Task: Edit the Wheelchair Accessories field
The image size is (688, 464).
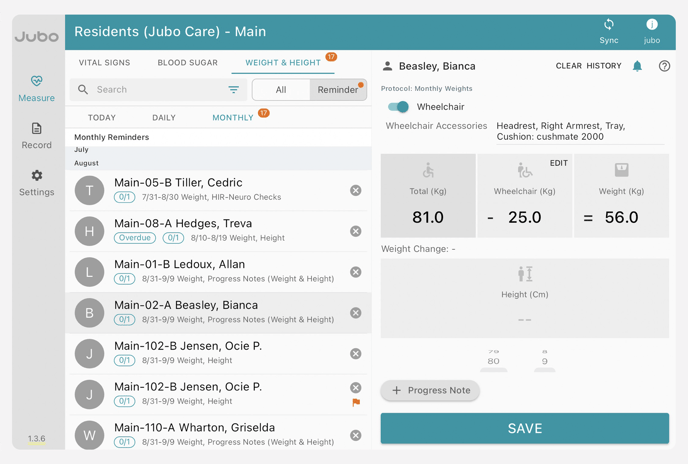Action: [x=580, y=131]
